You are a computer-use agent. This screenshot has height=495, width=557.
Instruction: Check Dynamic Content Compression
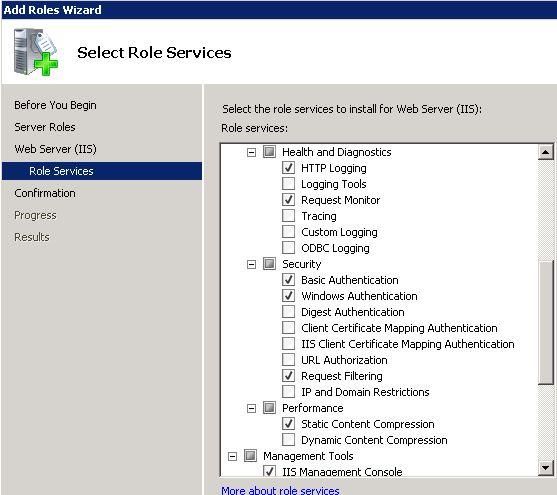point(288,440)
